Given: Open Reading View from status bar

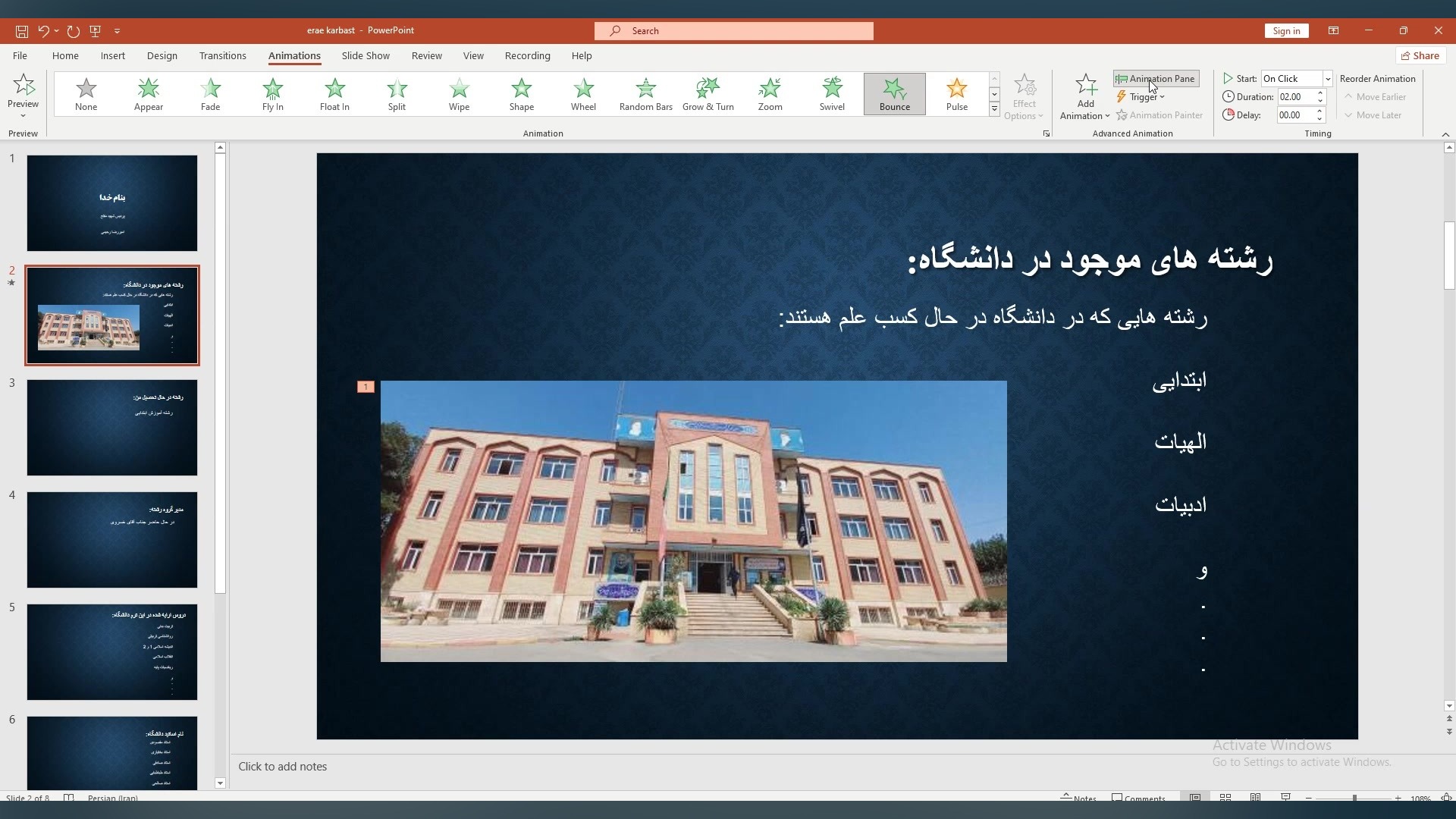Looking at the screenshot, I should point(1255,798).
